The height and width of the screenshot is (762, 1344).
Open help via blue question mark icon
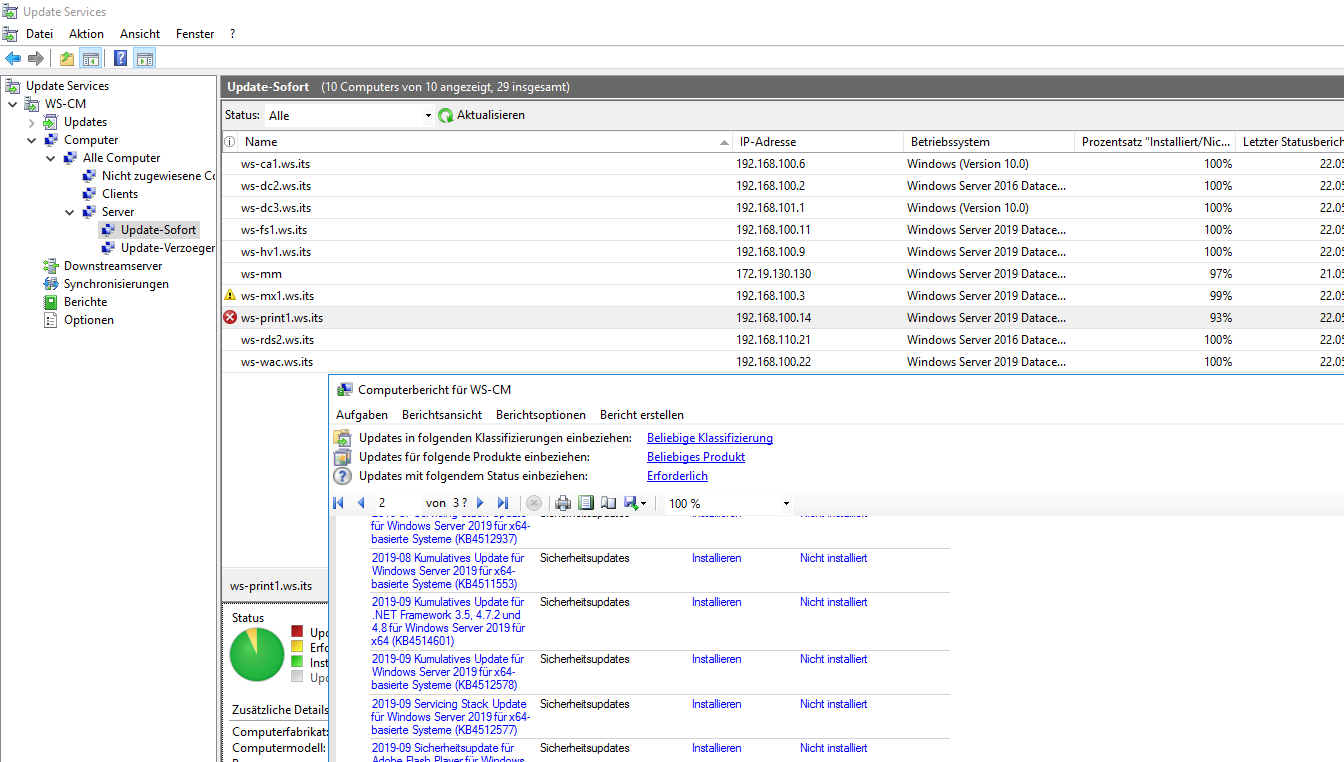click(120, 58)
